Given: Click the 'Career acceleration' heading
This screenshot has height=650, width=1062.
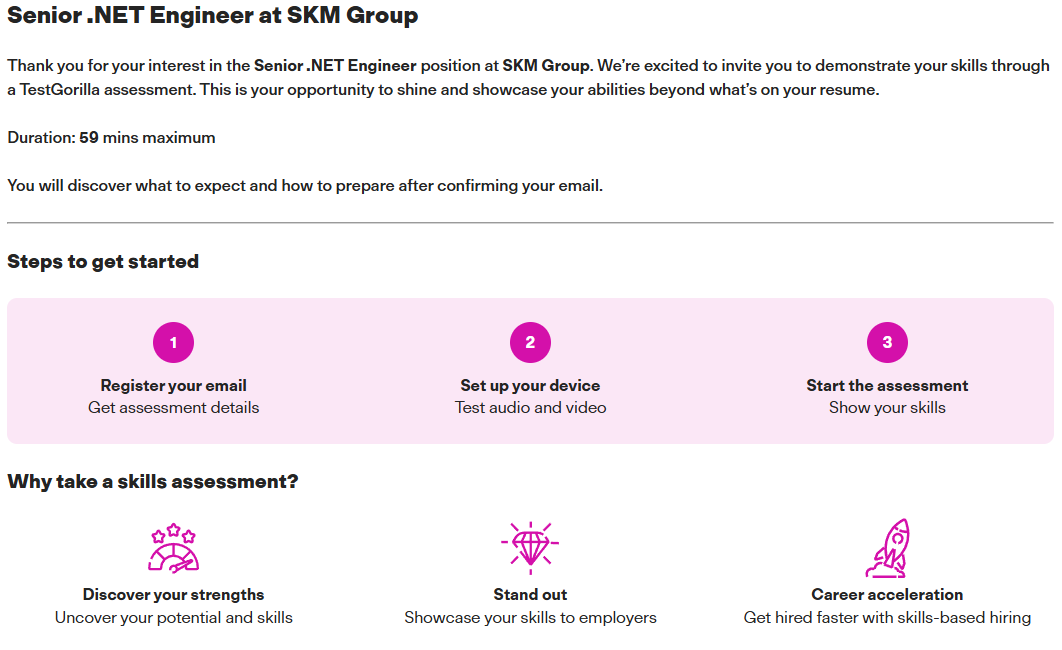Looking at the screenshot, I should pyautogui.click(x=887, y=594).
